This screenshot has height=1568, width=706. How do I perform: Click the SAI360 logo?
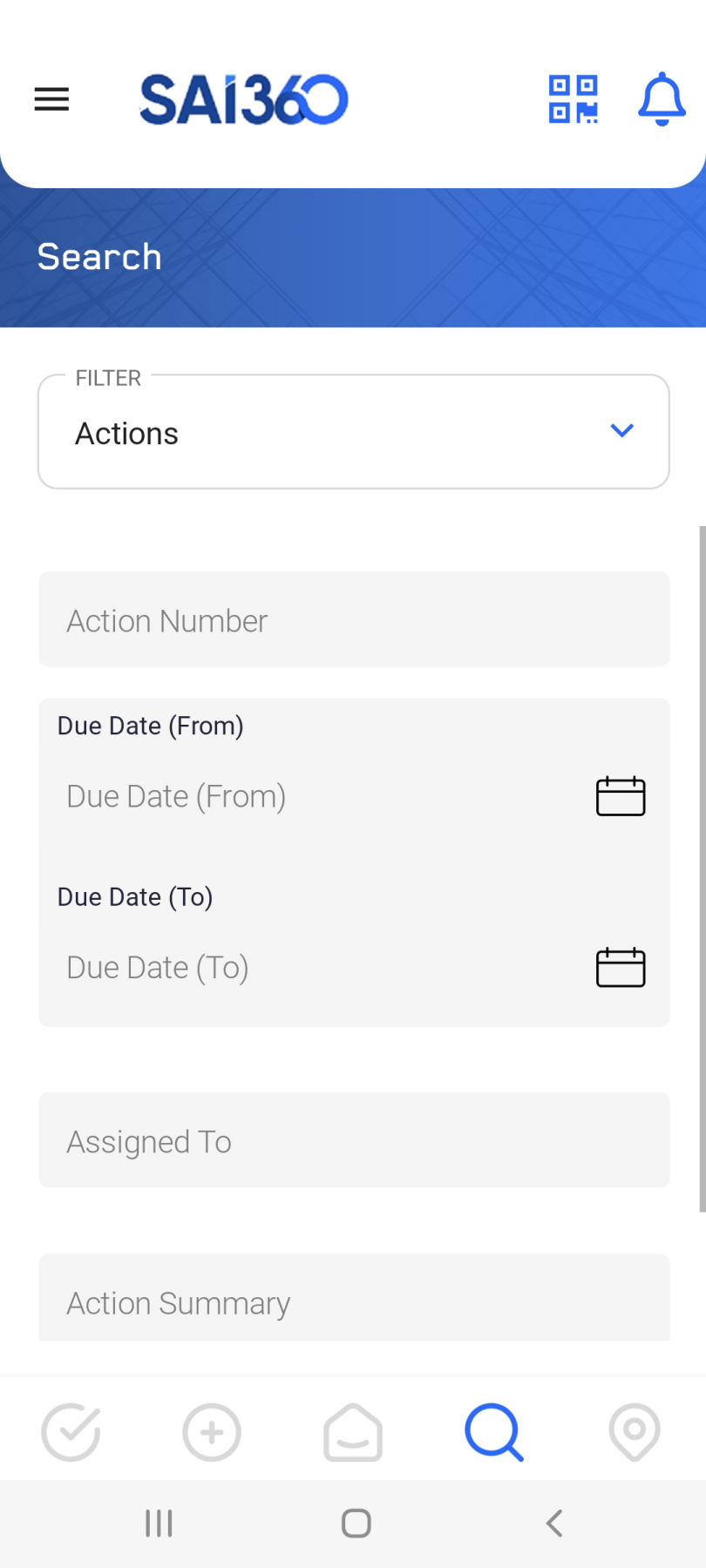(244, 99)
